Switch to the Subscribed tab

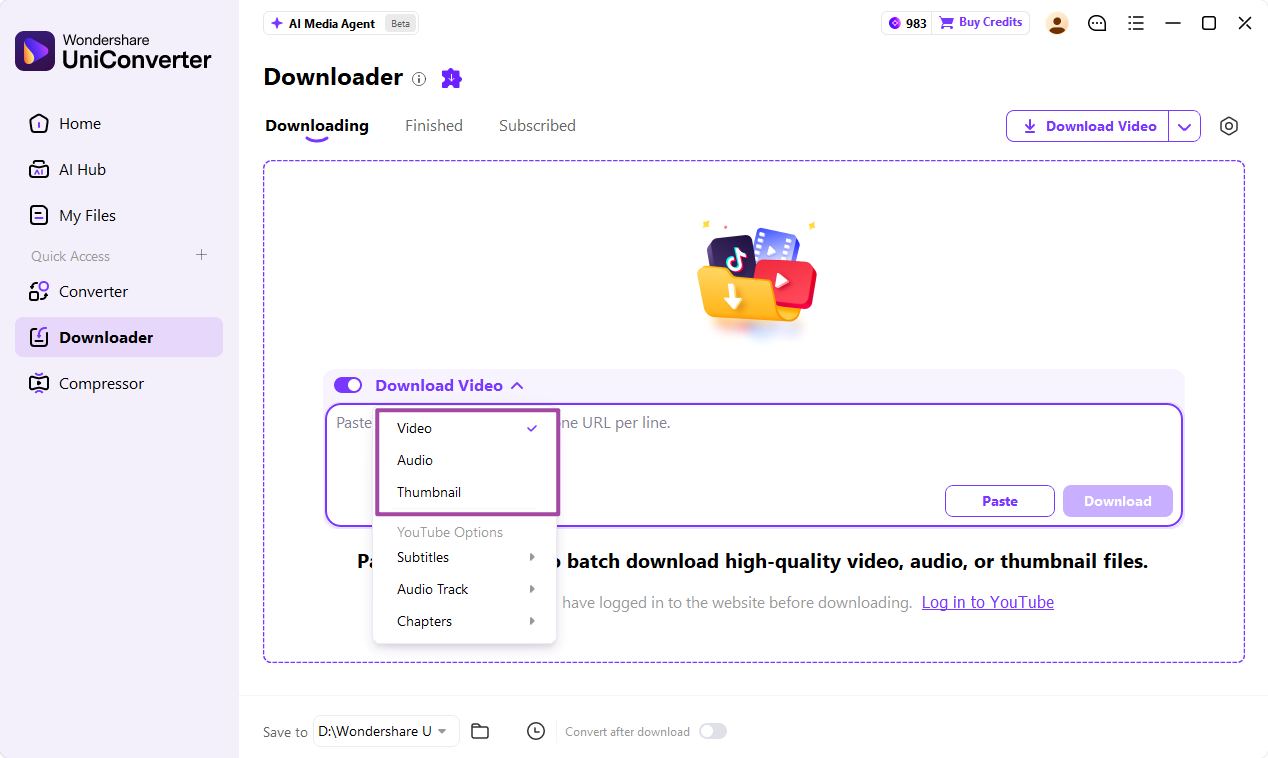point(537,126)
